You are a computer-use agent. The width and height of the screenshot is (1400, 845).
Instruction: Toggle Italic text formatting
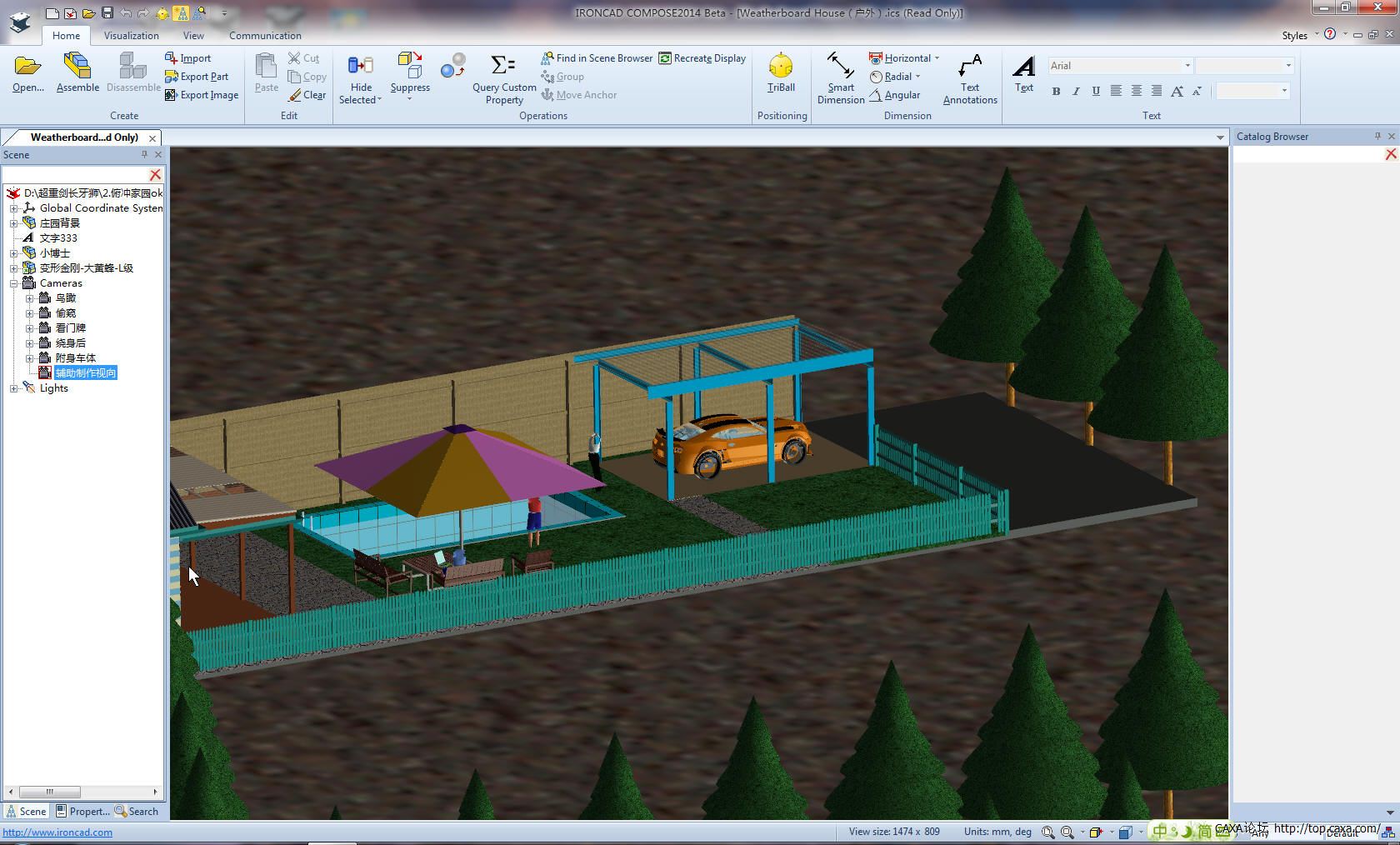[x=1076, y=91]
